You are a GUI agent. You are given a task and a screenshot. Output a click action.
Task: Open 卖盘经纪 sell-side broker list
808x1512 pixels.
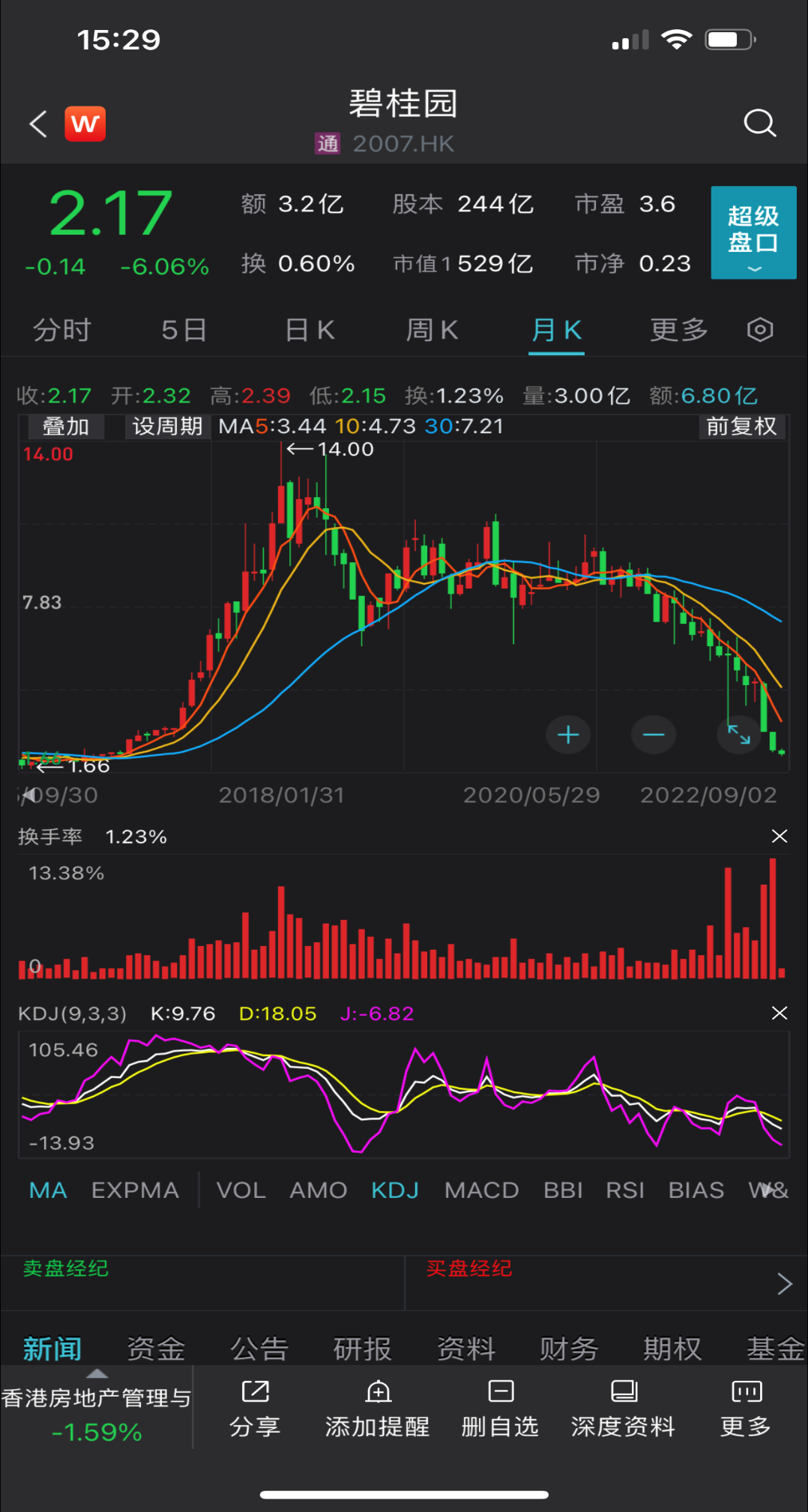(66, 1268)
